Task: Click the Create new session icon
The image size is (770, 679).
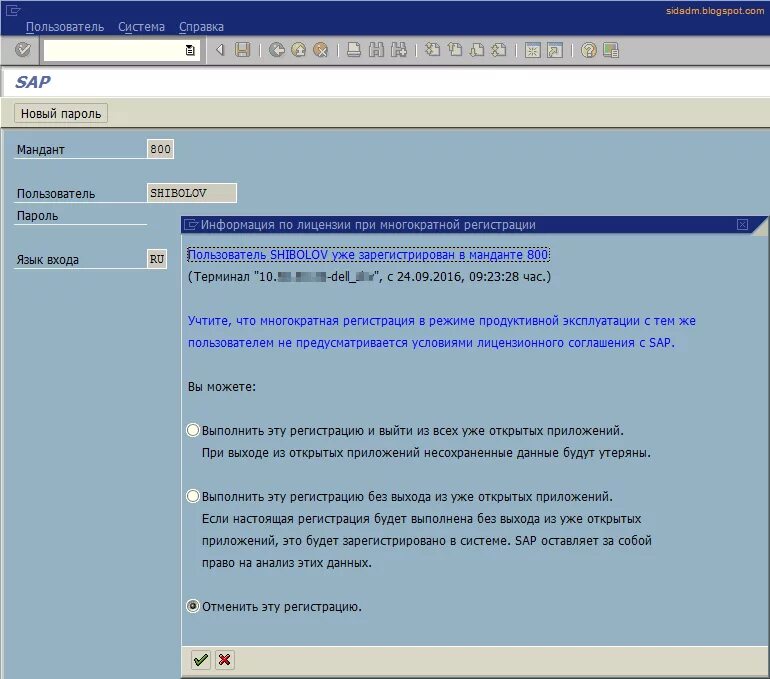Action: click(533, 50)
